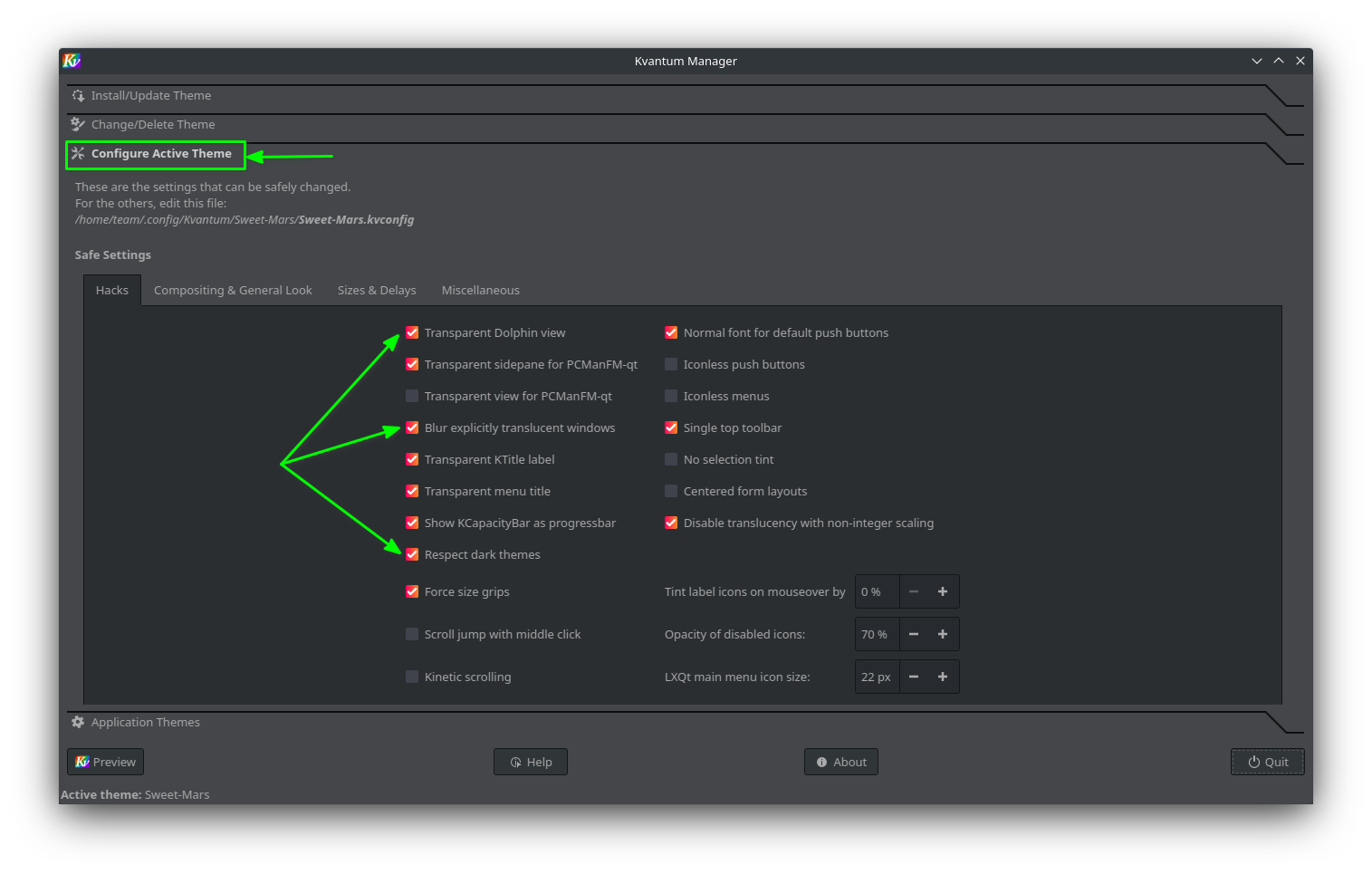Screen dimensions: 1372x874
Task: Decrease Tint label icons on mouseover percentage
Action: (x=914, y=591)
